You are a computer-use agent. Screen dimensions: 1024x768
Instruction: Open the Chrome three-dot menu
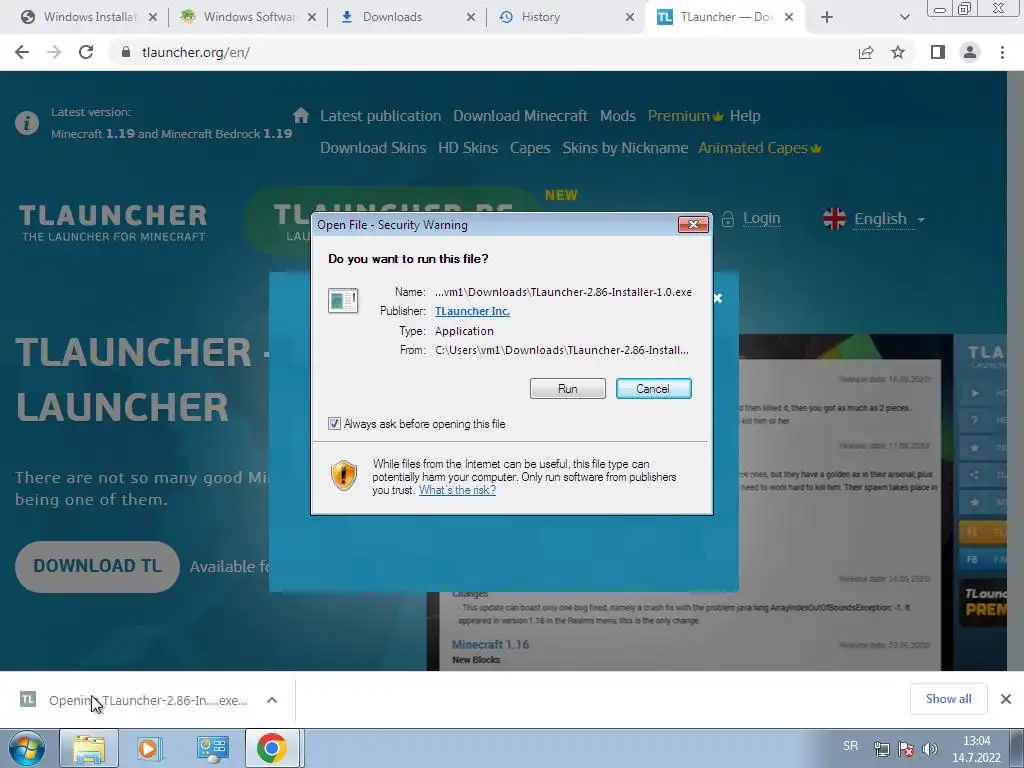click(1002, 52)
